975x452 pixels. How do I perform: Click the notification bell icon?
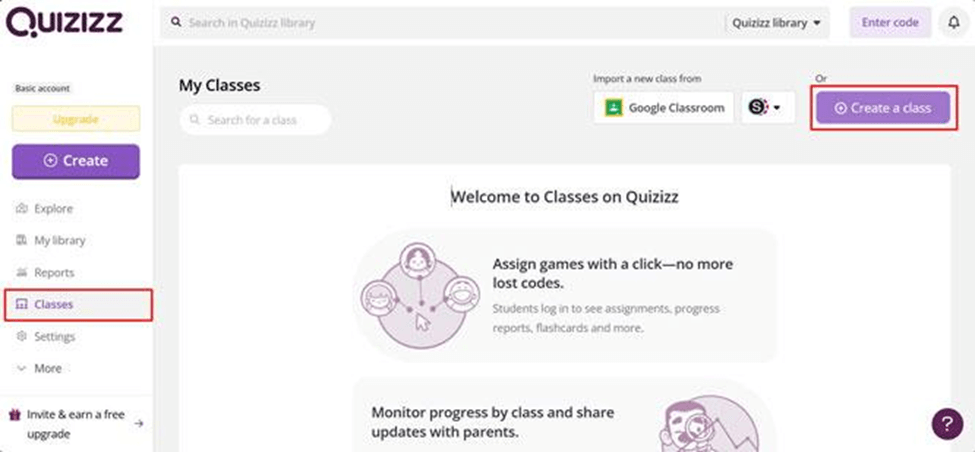[x=953, y=22]
